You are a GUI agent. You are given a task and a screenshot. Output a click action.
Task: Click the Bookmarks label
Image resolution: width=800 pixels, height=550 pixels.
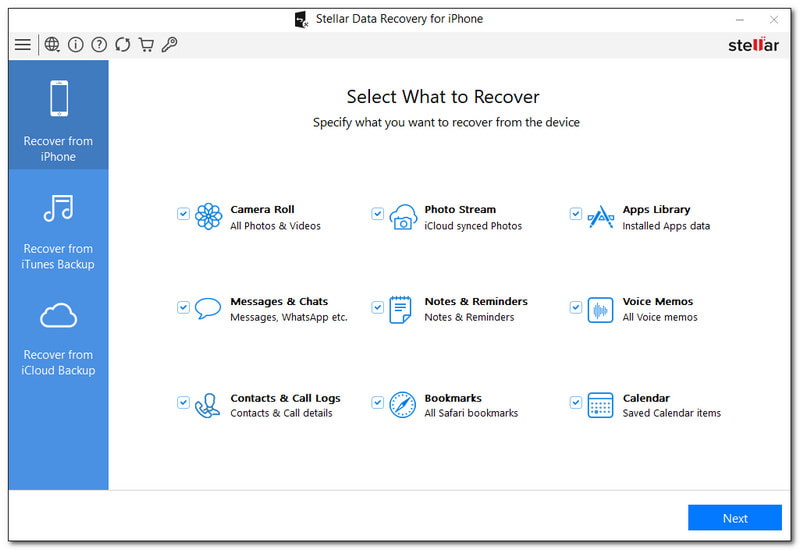click(x=453, y=398)
